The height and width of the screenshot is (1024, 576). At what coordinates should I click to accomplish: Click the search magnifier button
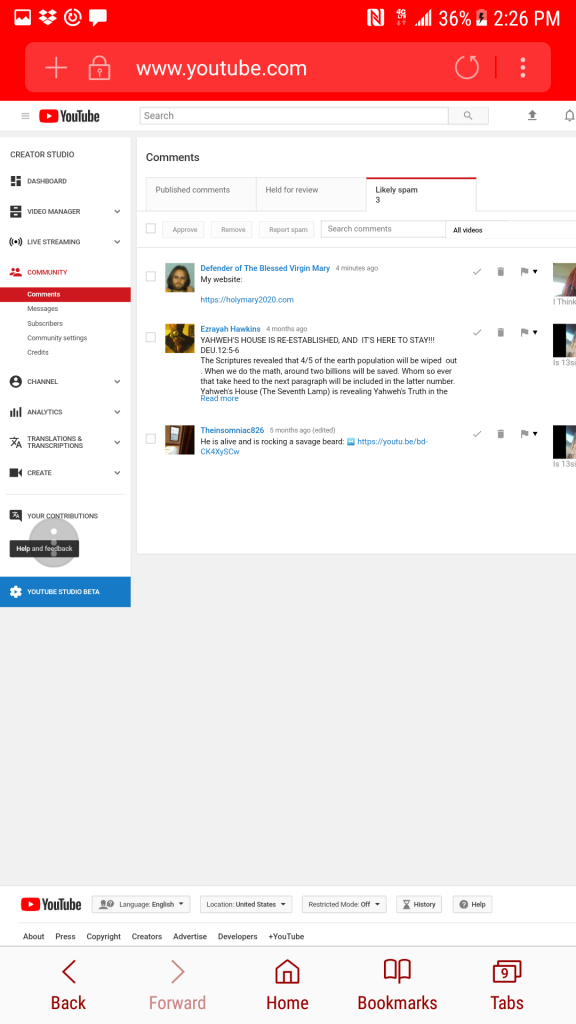[468, 116]
